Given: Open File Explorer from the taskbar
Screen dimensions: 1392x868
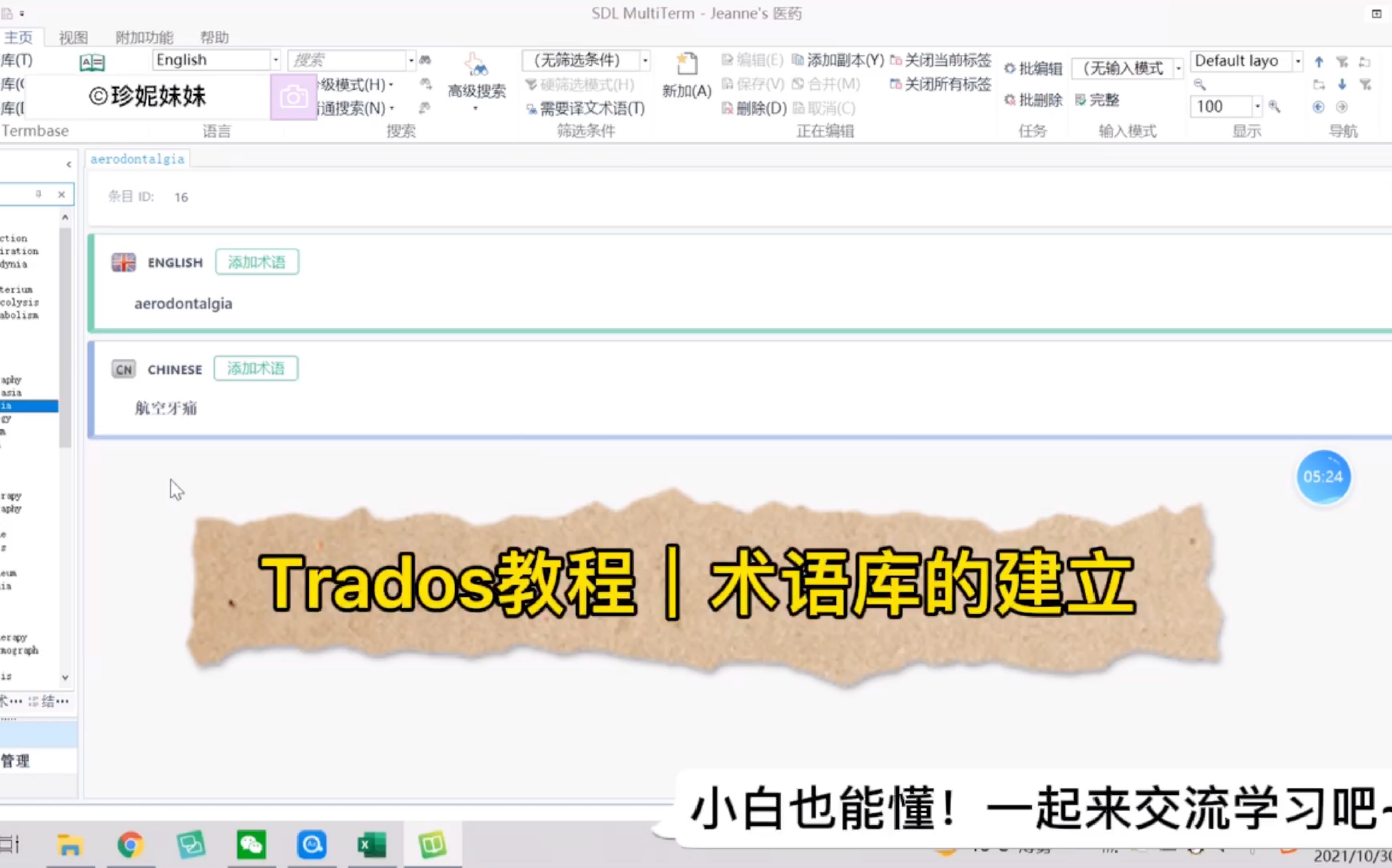Looking at the screenshot, I should tap(70, 845).
